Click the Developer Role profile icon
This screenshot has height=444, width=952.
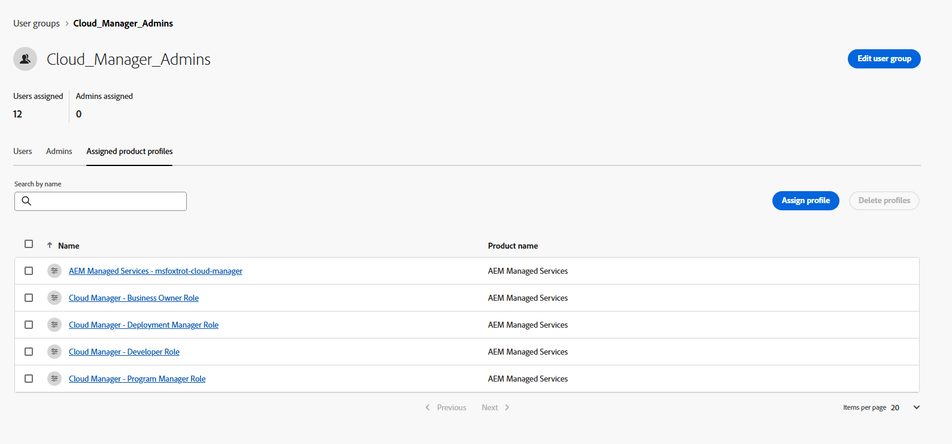55,352
